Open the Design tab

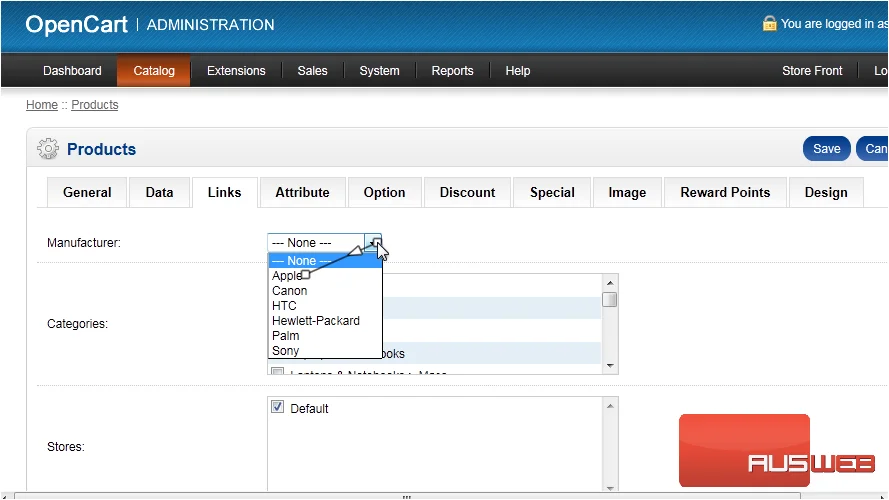826,193
